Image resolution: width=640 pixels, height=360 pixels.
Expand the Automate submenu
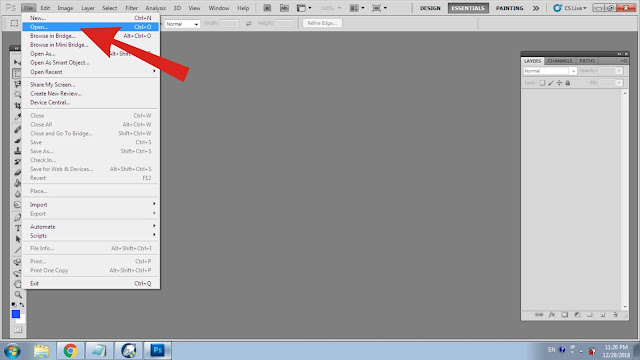pos(91,227)
